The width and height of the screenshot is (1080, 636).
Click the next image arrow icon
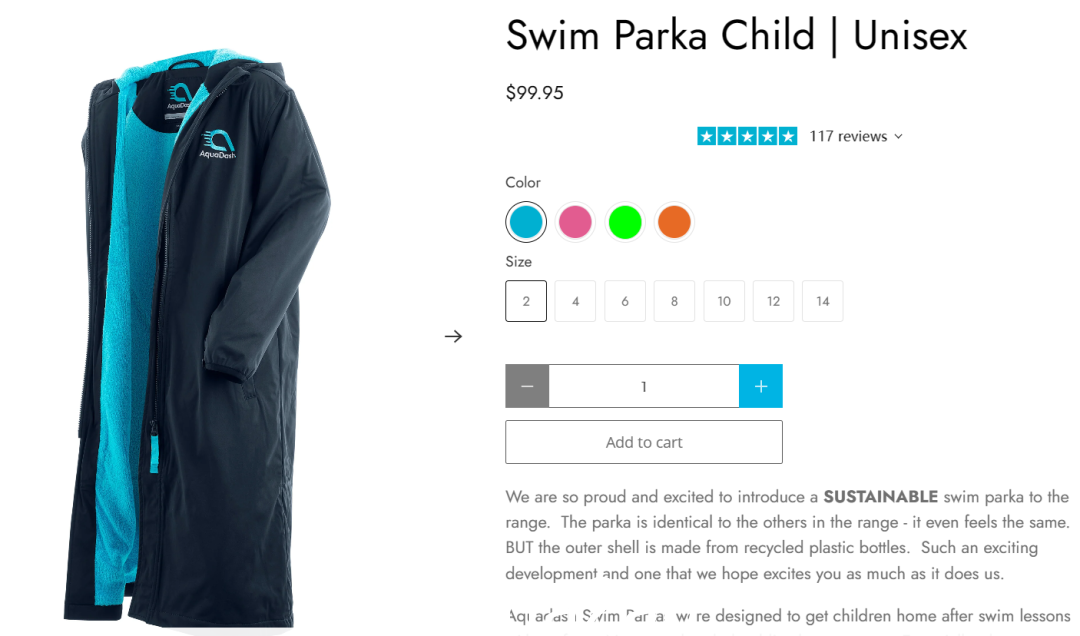tap(453, 336)
